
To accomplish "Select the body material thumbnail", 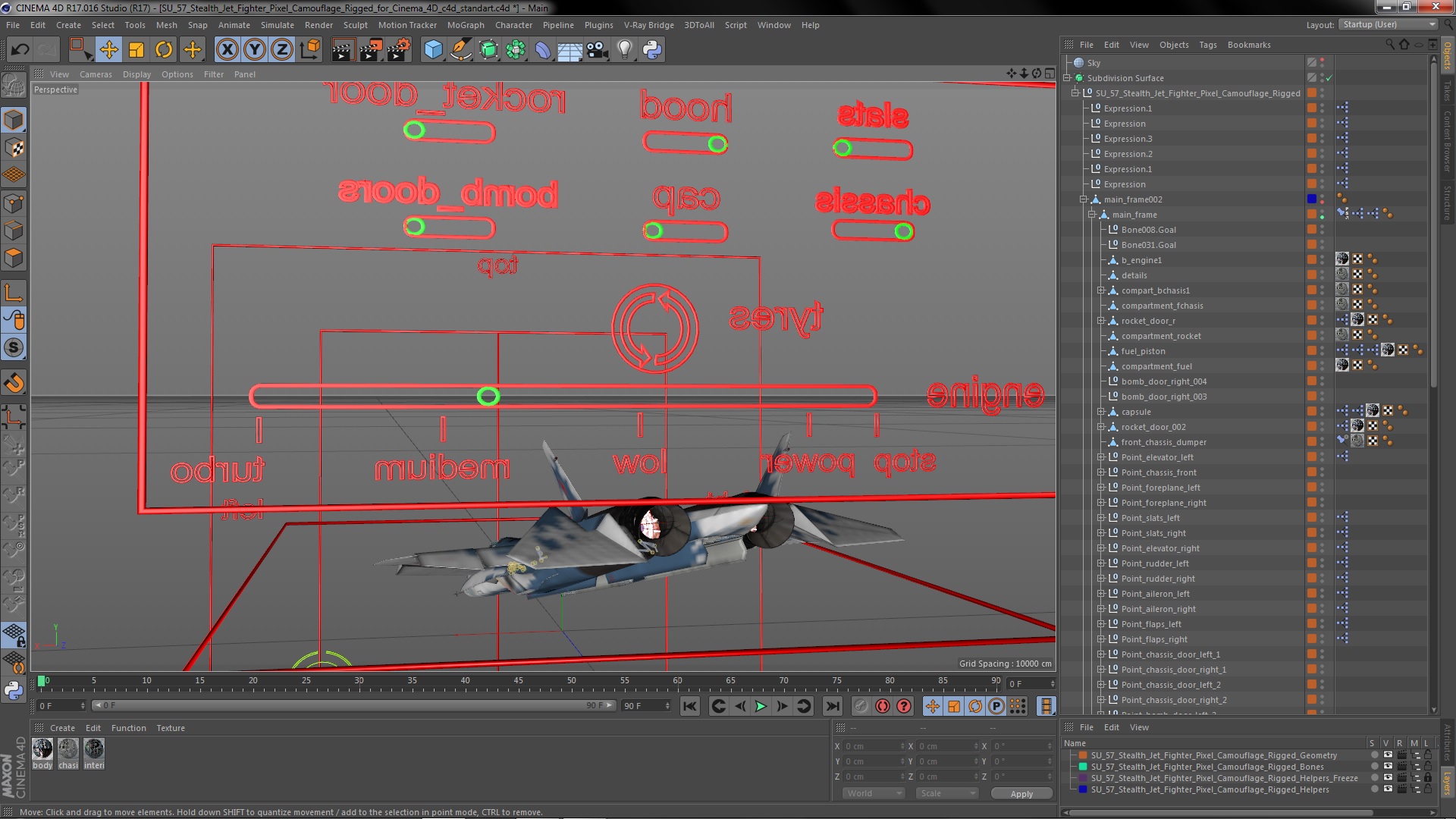I will (42, 749).
